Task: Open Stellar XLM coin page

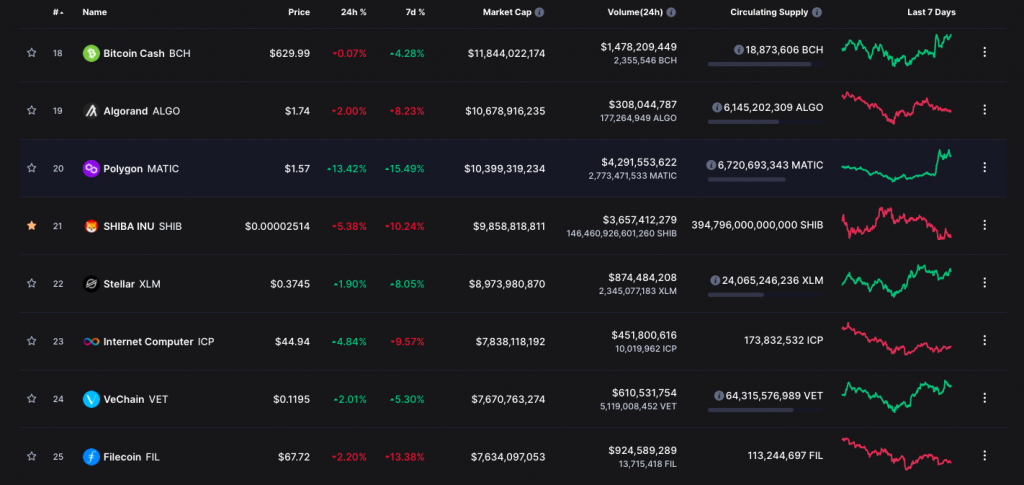Action: click(x=132, y=284)
